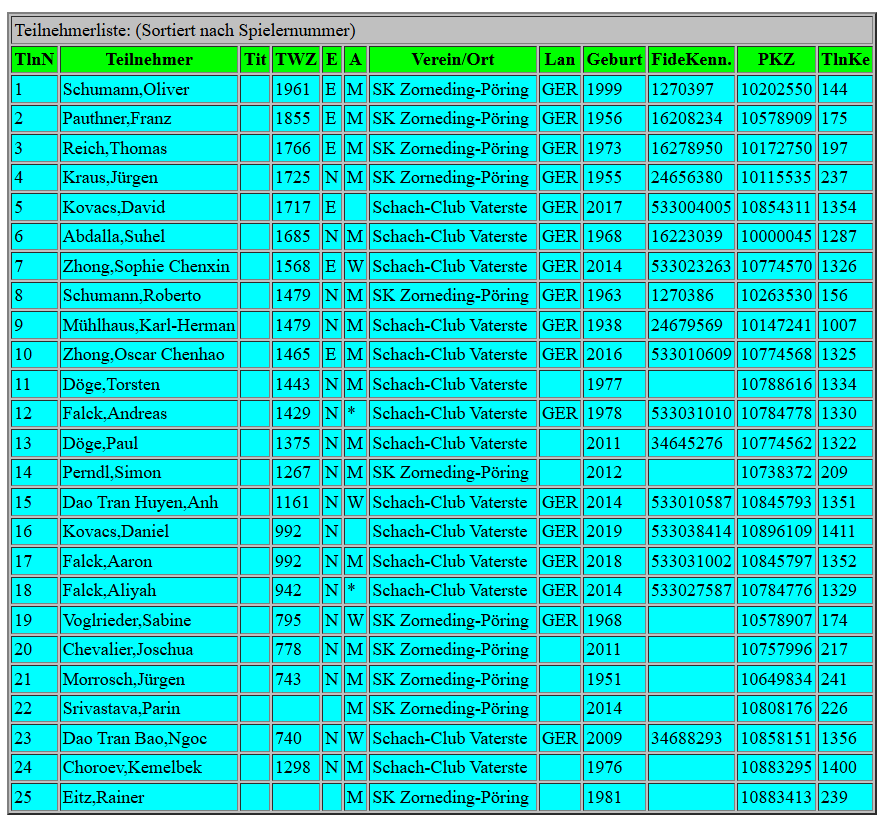Image resolution: width=887 pixels, height=817 pixels.
Task: Click Choroev,Kemelbek name cell
Action: pyautogui.click(x=130, y=768)
